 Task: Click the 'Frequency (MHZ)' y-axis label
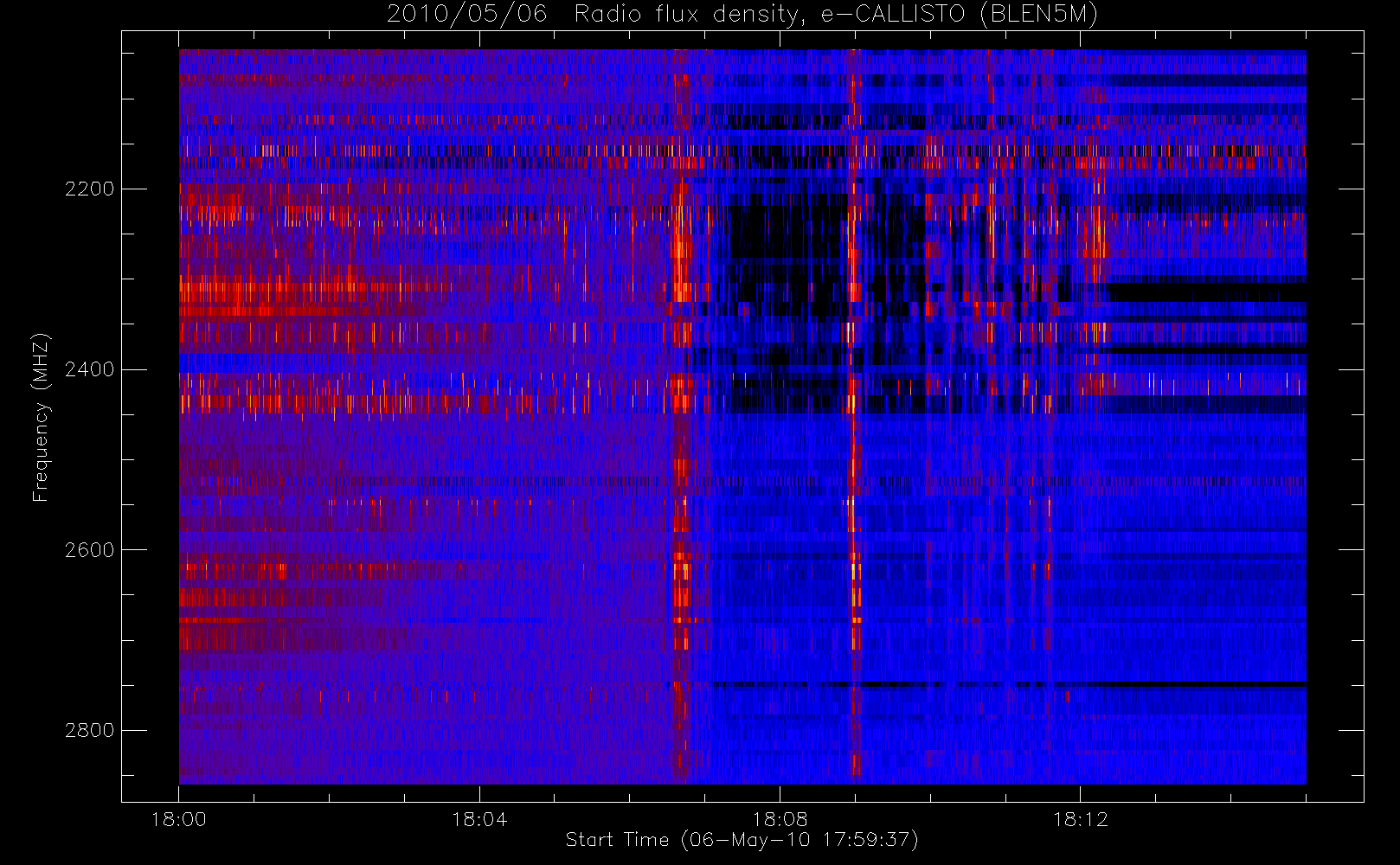(41, 417)
